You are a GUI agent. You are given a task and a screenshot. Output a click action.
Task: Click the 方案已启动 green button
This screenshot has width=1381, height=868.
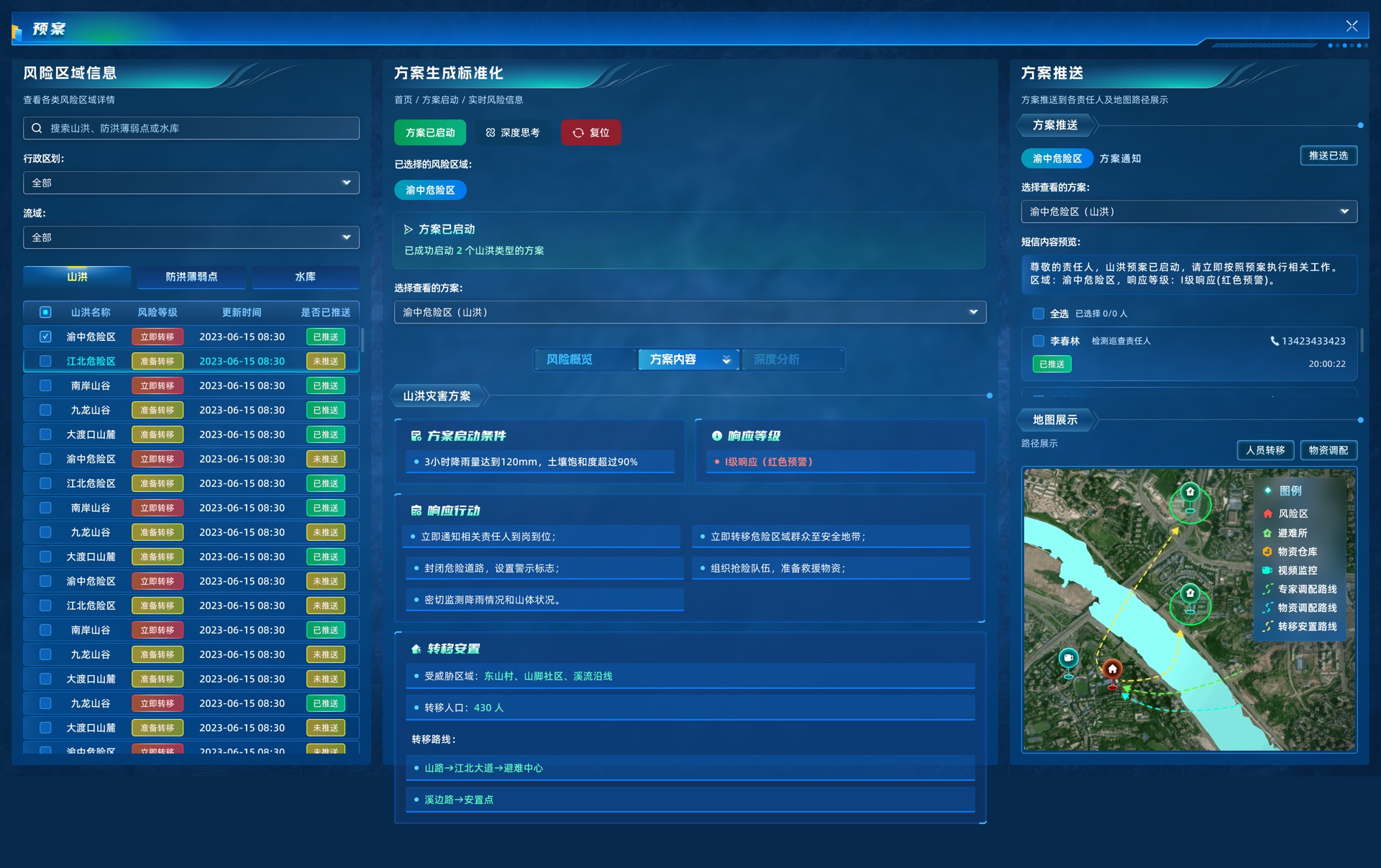[x=430, y=132]
